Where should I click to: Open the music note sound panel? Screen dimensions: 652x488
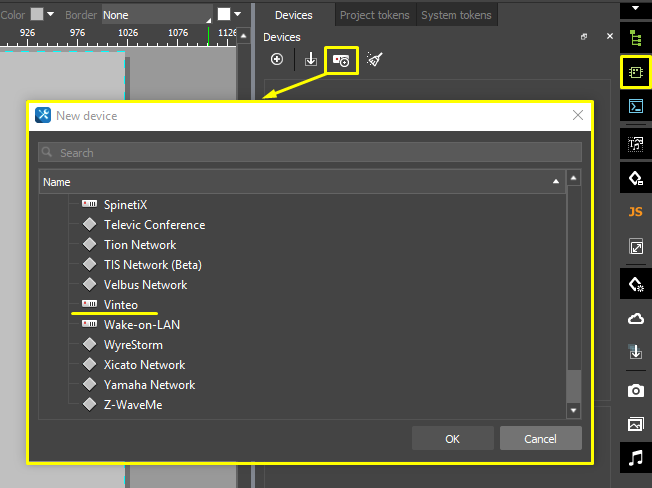pyautogui.click(x=635, y=458)
